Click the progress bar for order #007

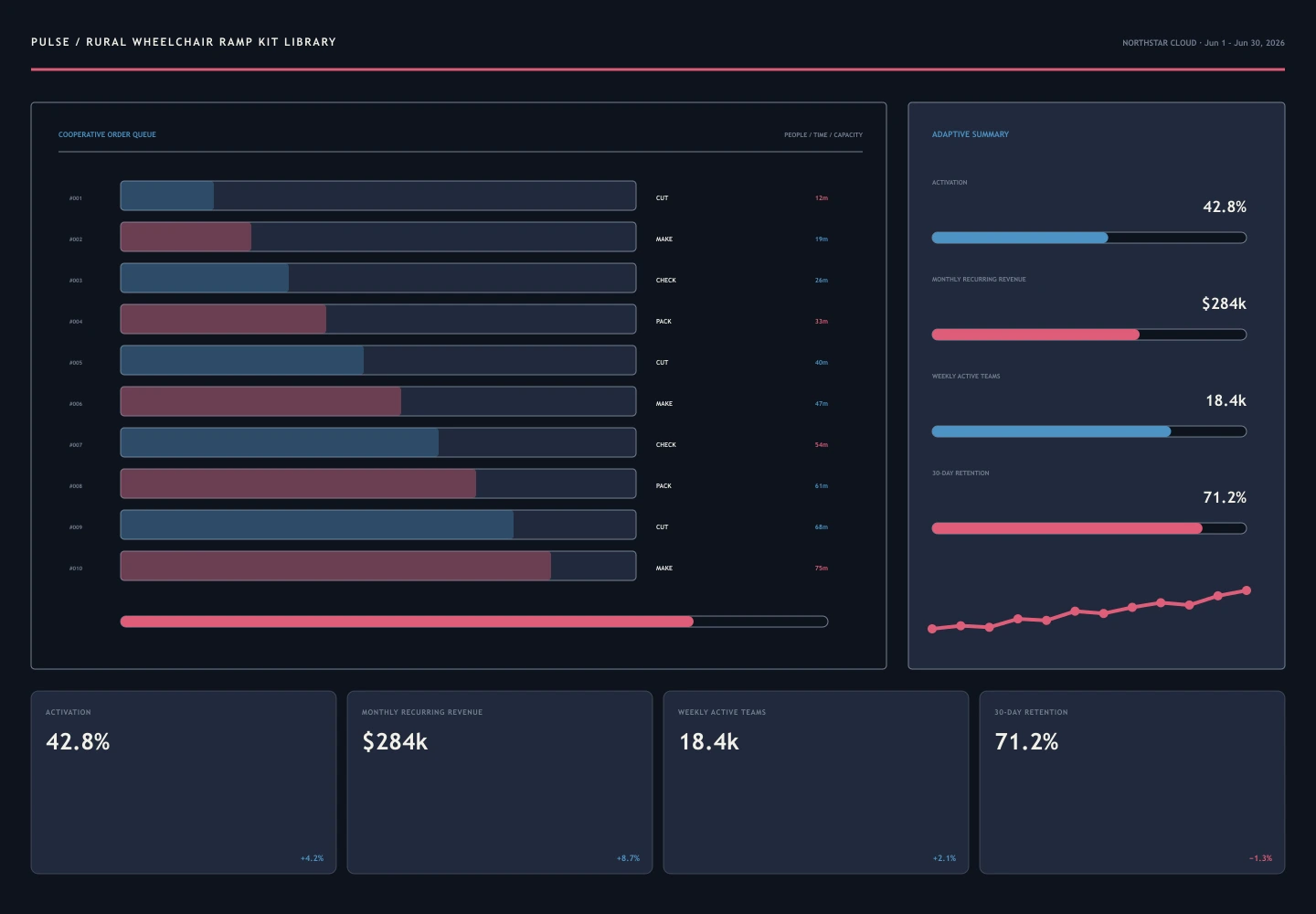pyautogui.click(x=378, y=442)
